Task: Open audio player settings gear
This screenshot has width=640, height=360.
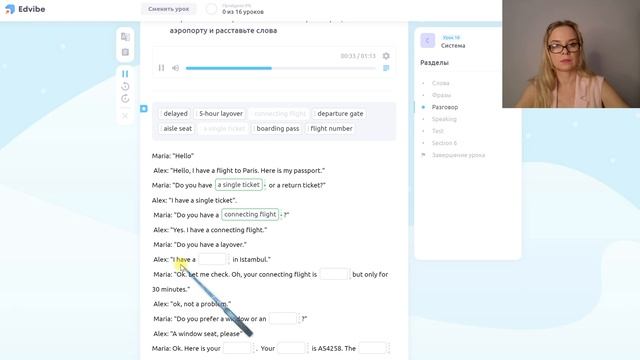Action: (386, 56)
